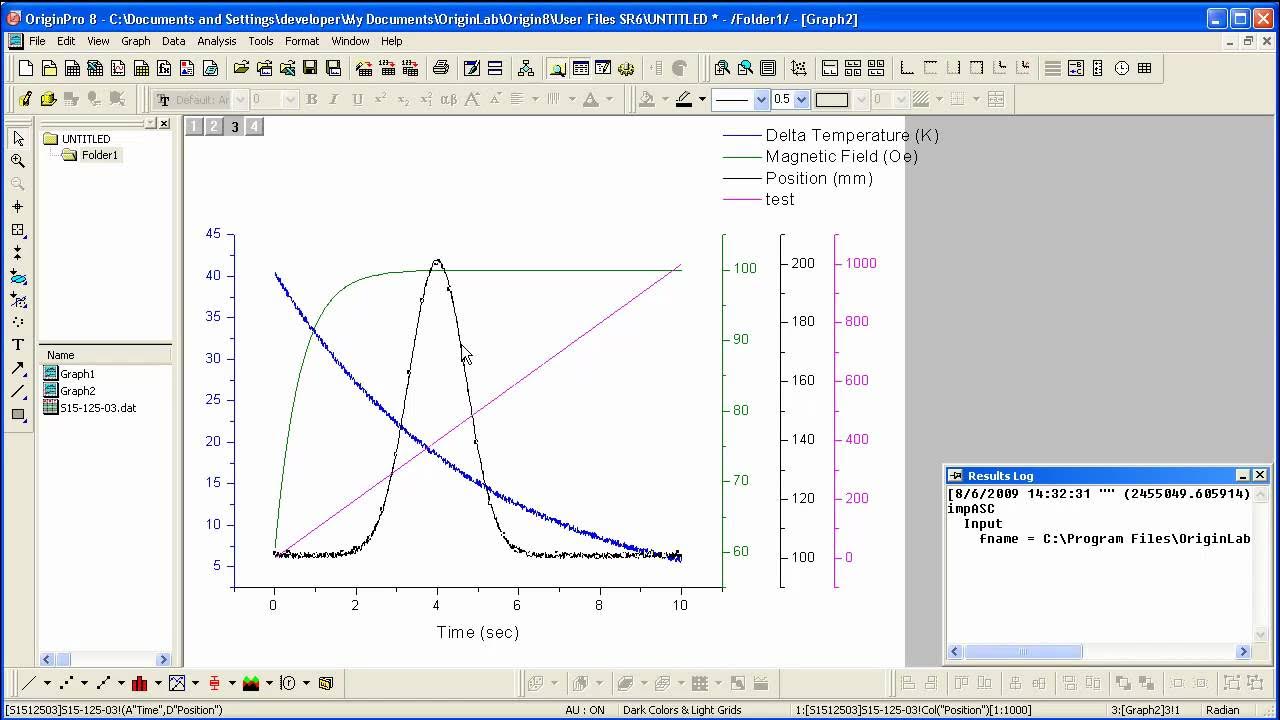1280x720 pixels.
Task: Toggle Underline text formatting
Action: tap(357, 99)
